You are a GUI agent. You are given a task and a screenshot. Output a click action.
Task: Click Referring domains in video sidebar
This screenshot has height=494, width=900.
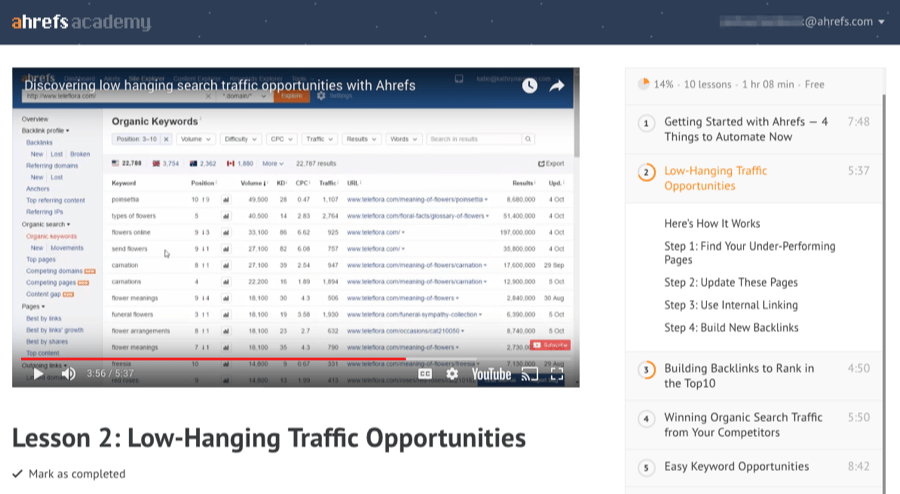pos(52,166)
